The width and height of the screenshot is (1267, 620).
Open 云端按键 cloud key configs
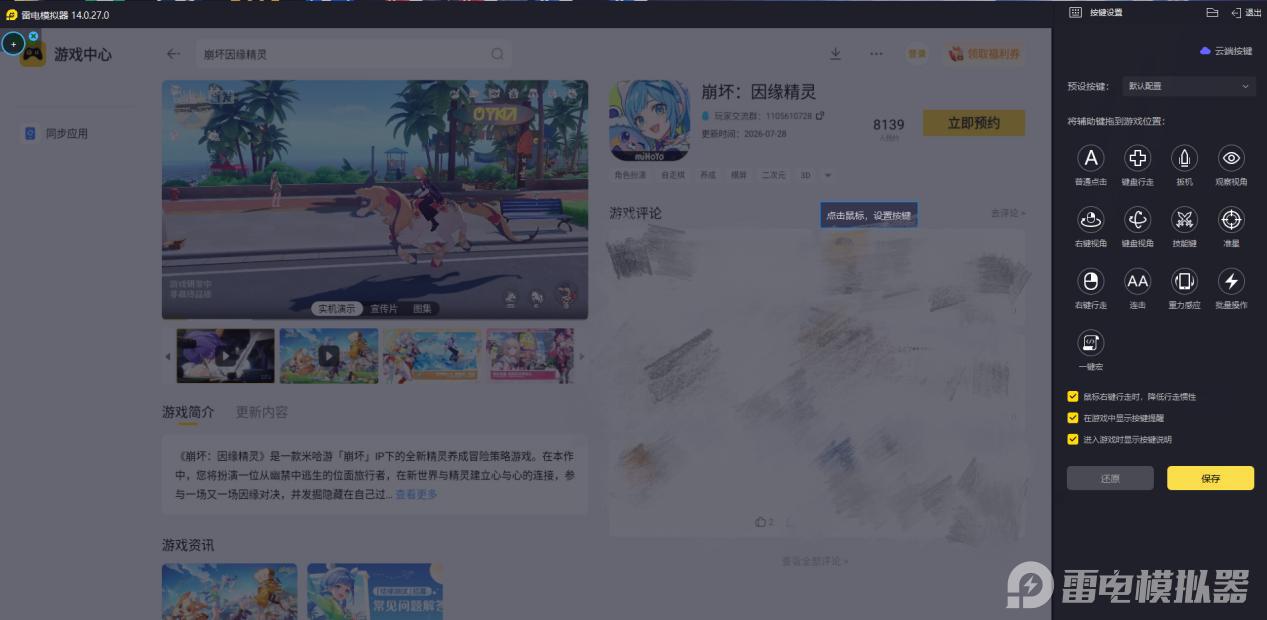(x=1226, y=51)
